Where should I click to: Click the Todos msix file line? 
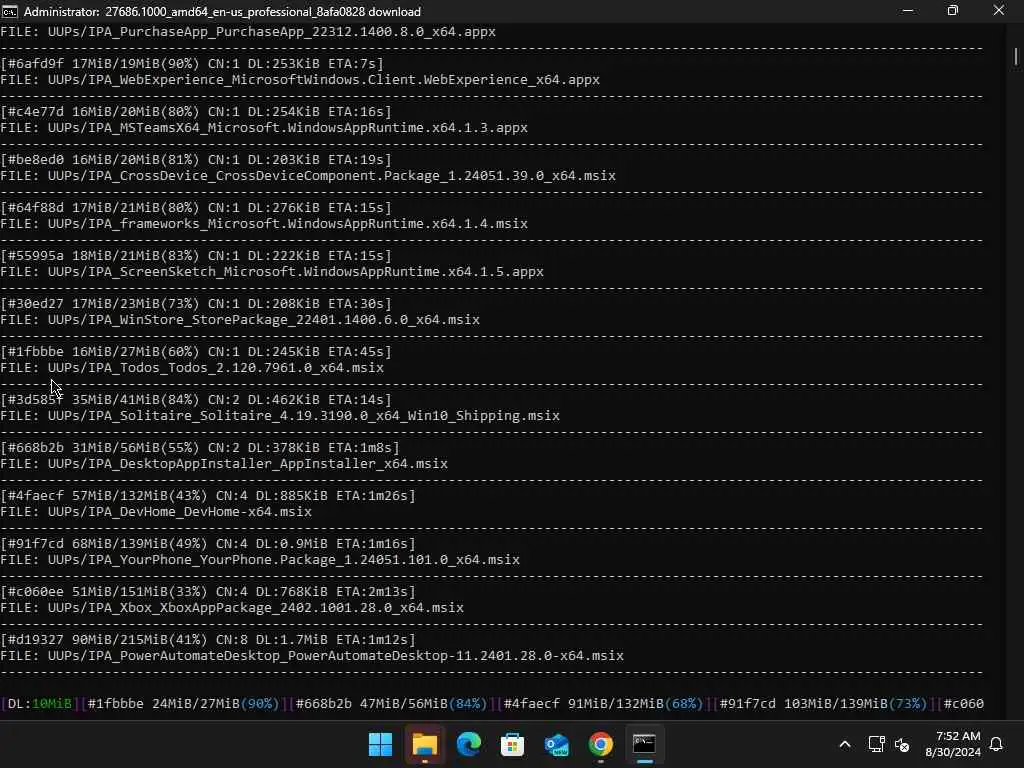(x=192, y=368)
